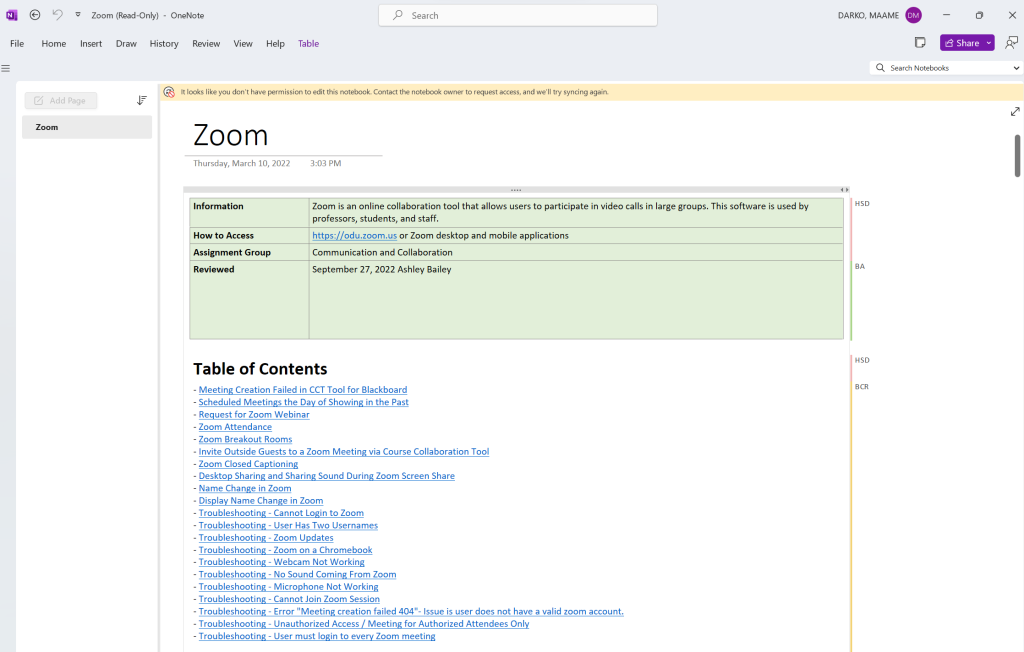Click the OneNote app icon in title bar
The image size is (1024, 652).
(12, 15)
